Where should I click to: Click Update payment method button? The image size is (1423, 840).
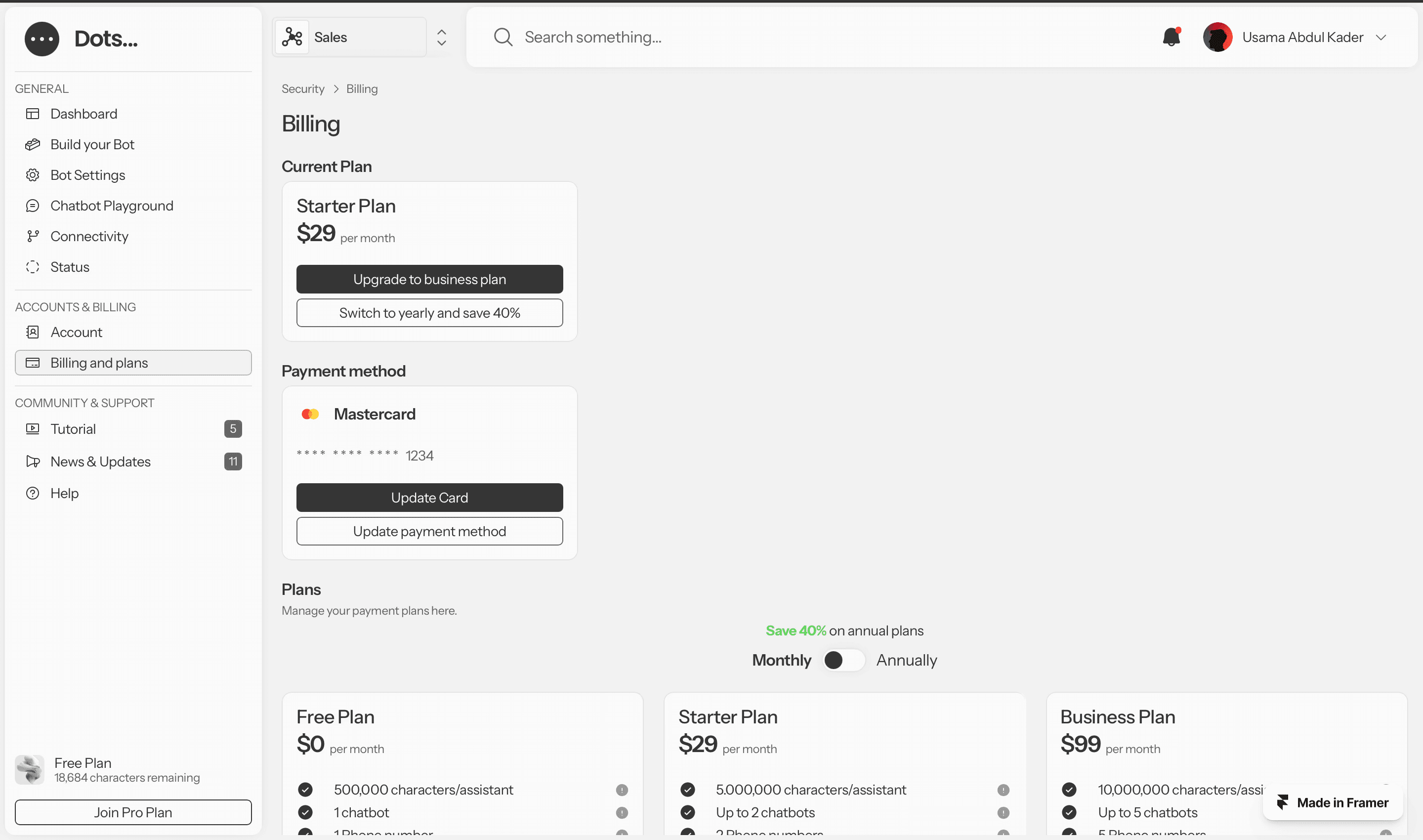(x=429, y=531)
